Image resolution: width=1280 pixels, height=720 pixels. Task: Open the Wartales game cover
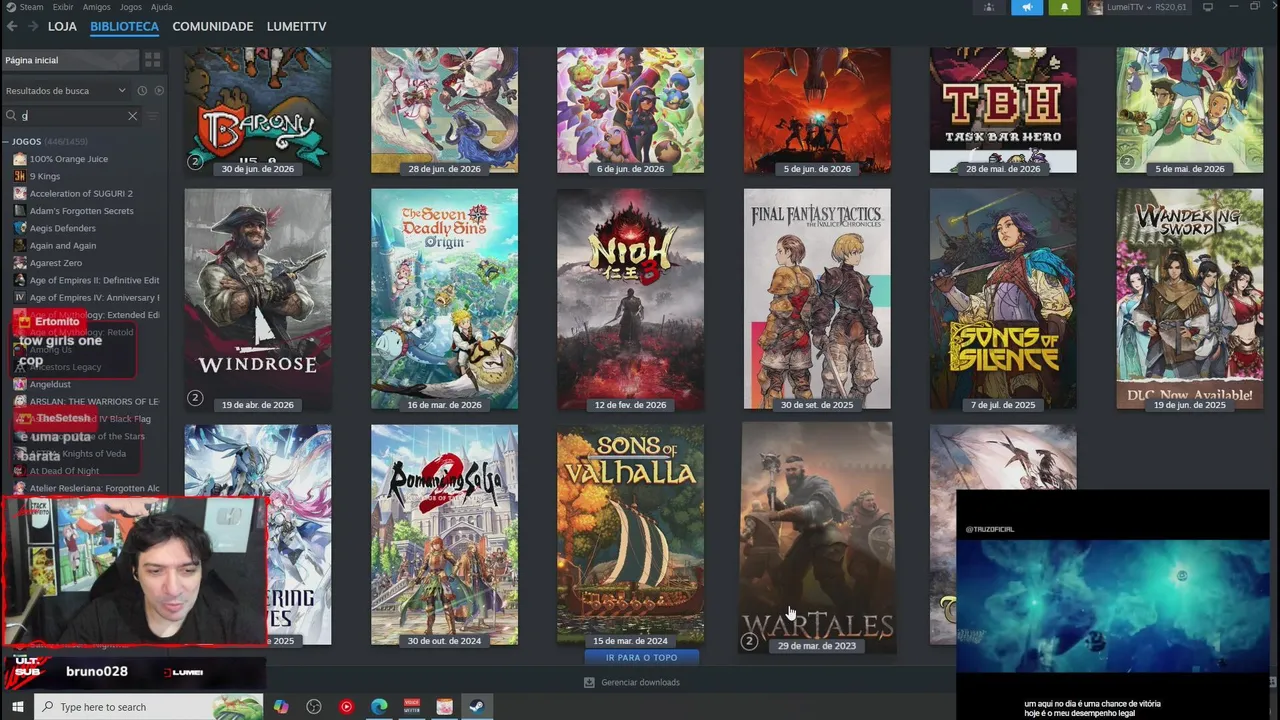click(817, 537)
